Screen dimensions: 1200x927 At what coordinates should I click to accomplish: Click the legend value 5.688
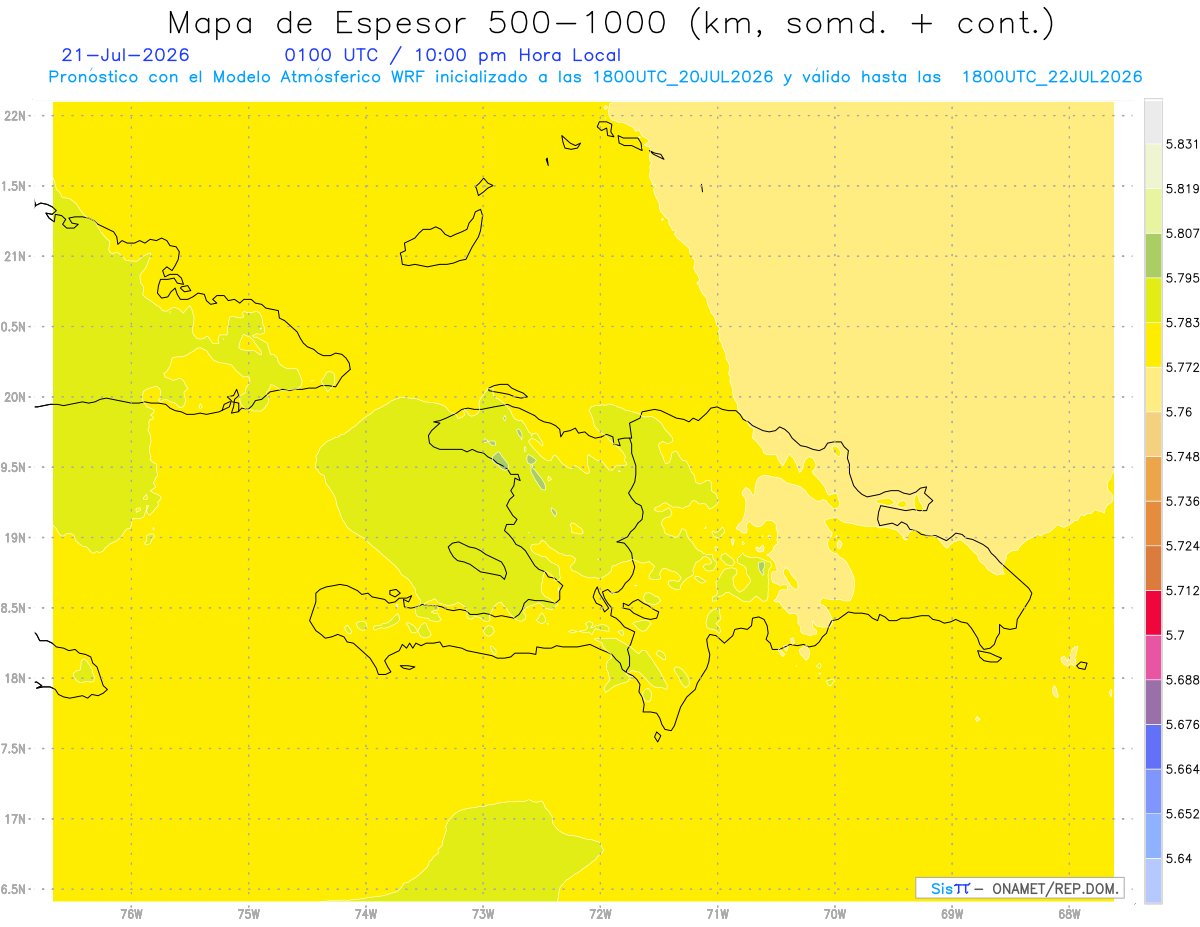(x=1182, y=680)
